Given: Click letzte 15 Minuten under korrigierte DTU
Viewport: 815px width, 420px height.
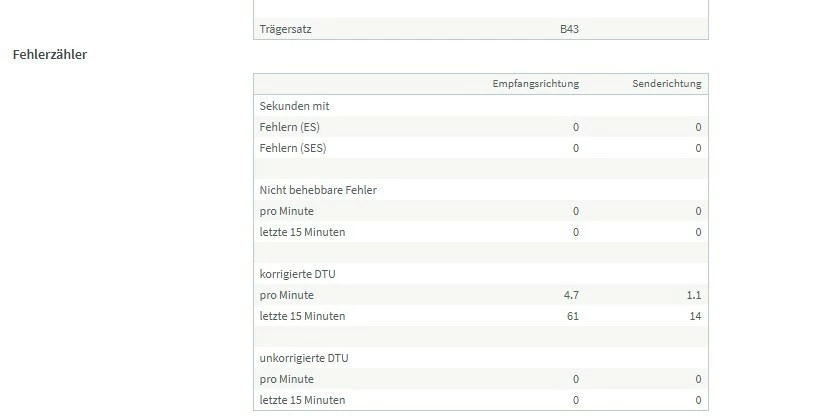Looking at the screenshot, I should (302, 316).
